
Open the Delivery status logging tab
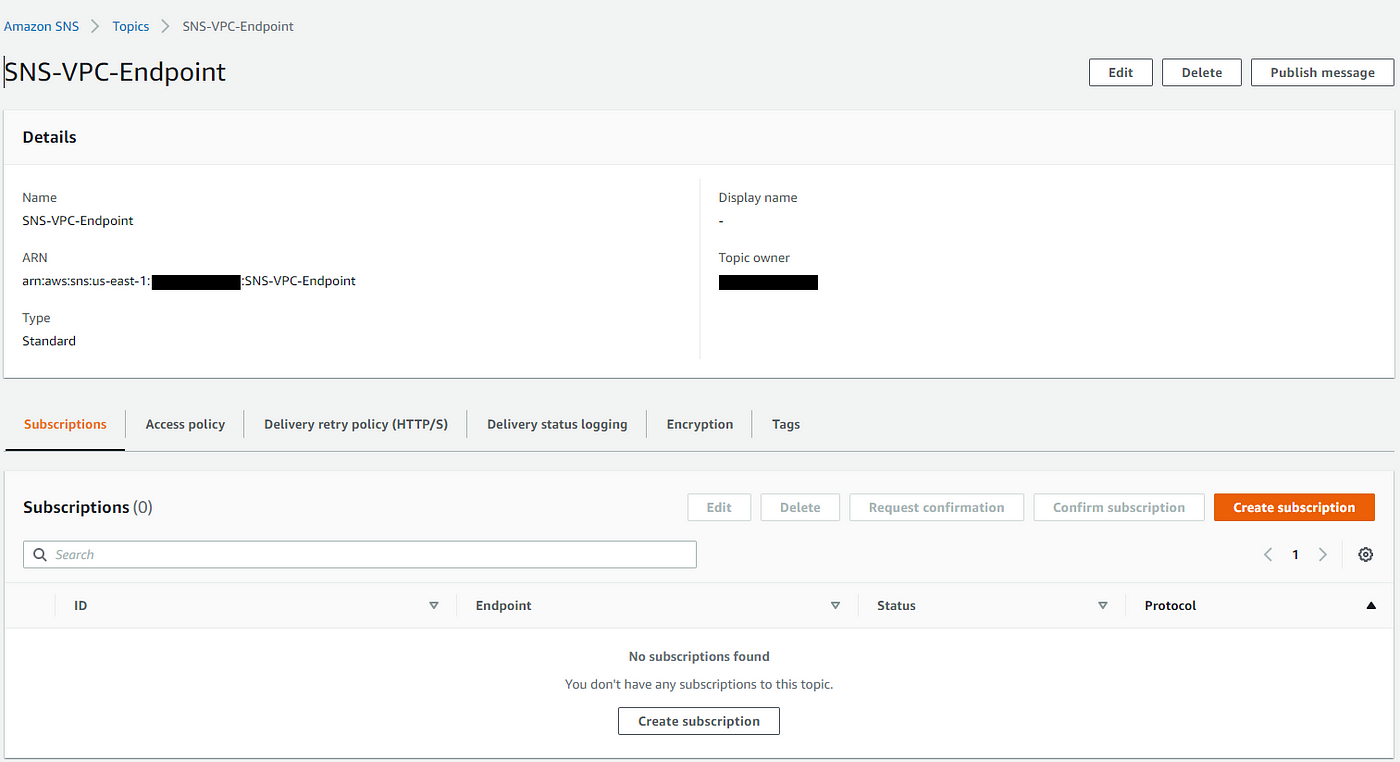[557, 424]
